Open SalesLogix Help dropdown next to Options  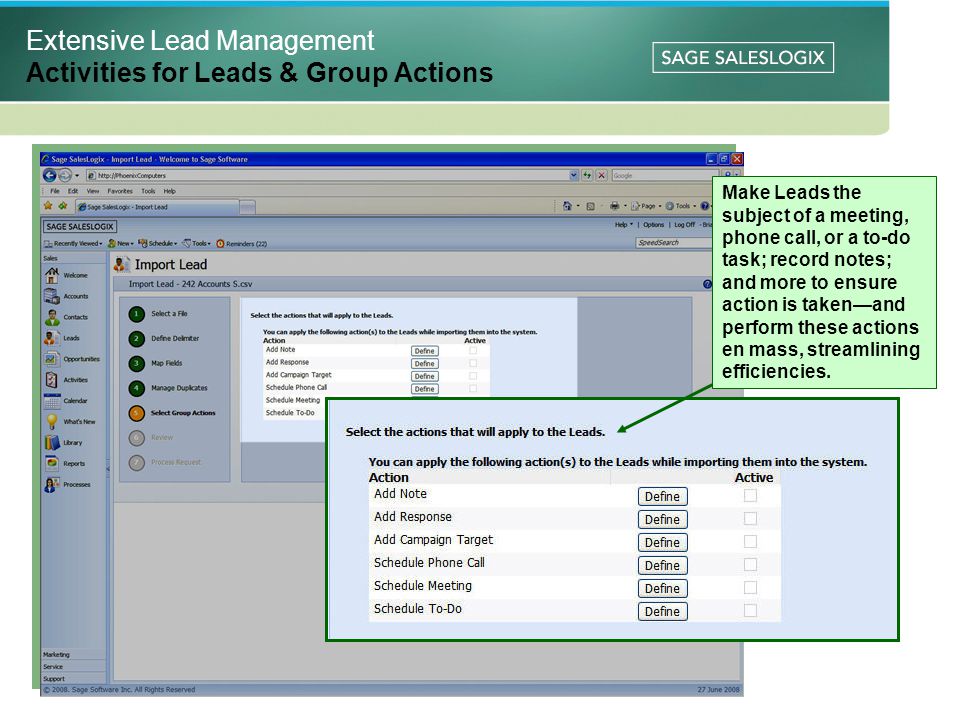point(624,225)
